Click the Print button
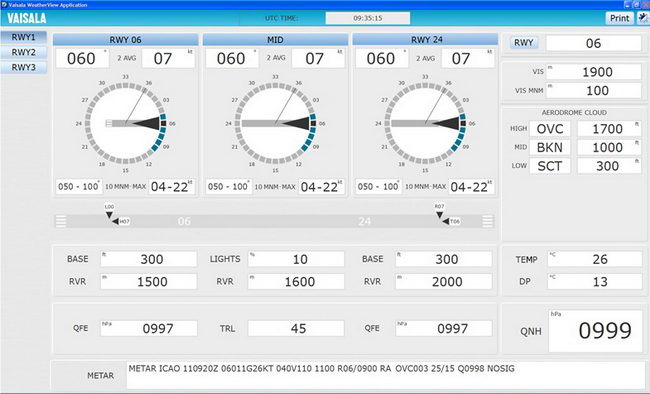 (620, 18)
